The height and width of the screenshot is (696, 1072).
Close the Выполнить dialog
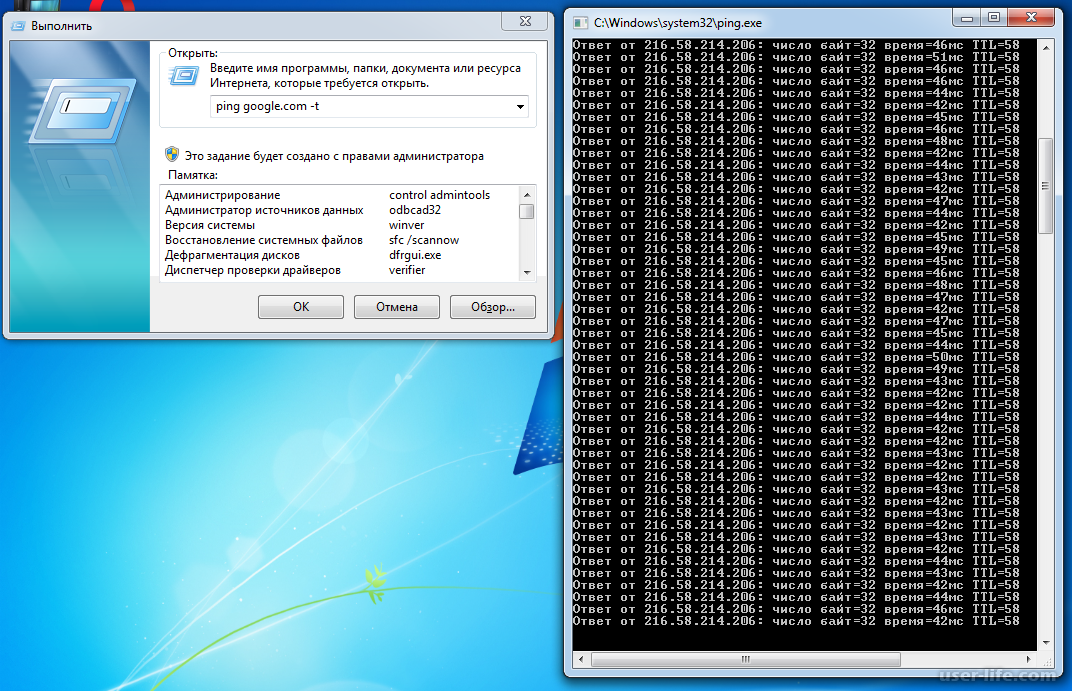[524, 21]
